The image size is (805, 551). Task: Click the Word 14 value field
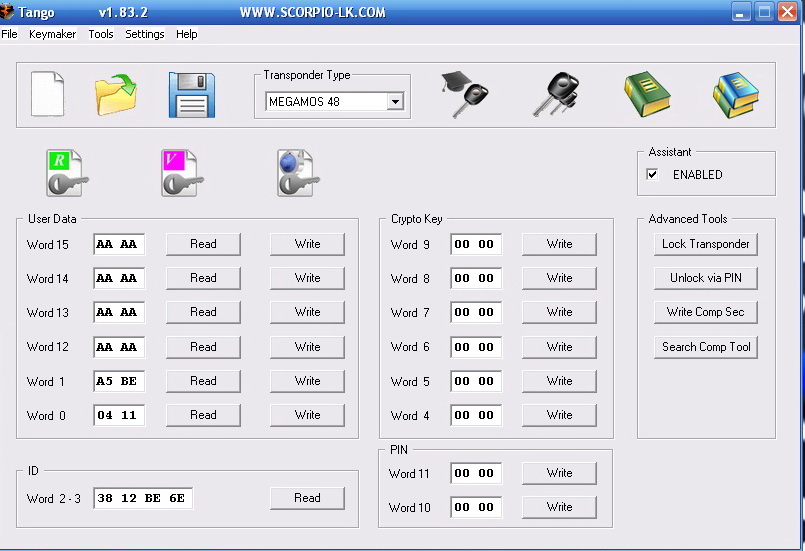[119, 278]
